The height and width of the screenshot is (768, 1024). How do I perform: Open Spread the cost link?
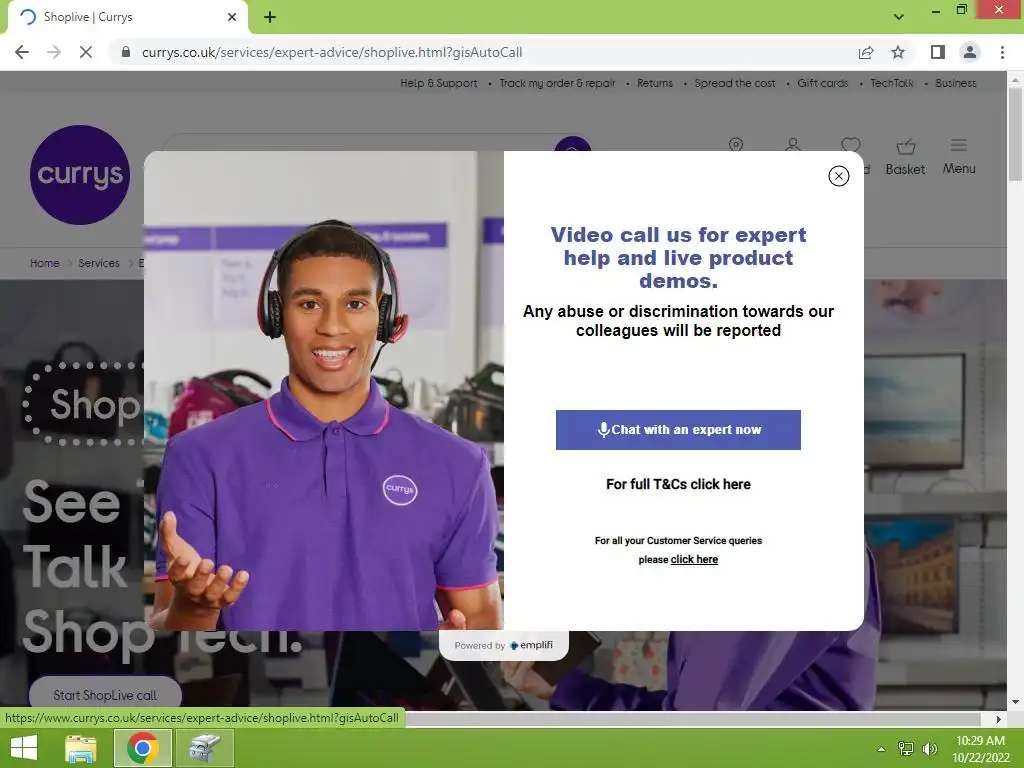coord(735,83)
